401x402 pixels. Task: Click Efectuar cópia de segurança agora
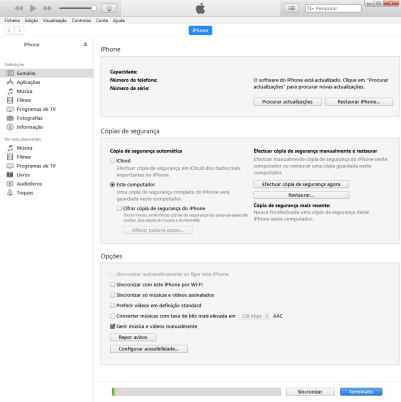pos(301,184)
